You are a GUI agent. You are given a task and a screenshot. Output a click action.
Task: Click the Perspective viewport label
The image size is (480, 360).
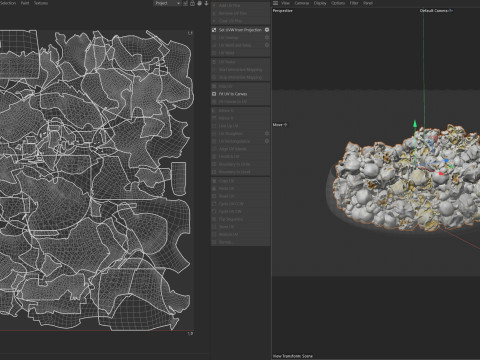coord(283,11)
